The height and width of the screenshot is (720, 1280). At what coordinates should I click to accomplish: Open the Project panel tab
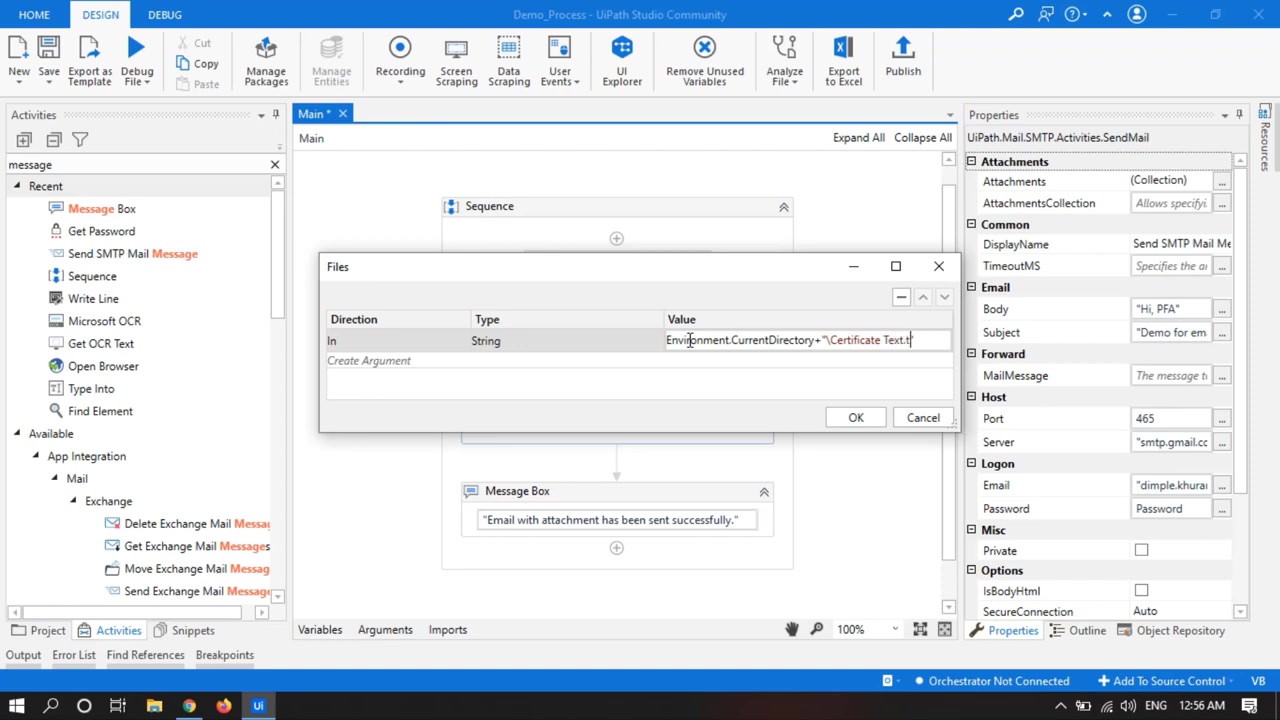(x=38, y=631)
